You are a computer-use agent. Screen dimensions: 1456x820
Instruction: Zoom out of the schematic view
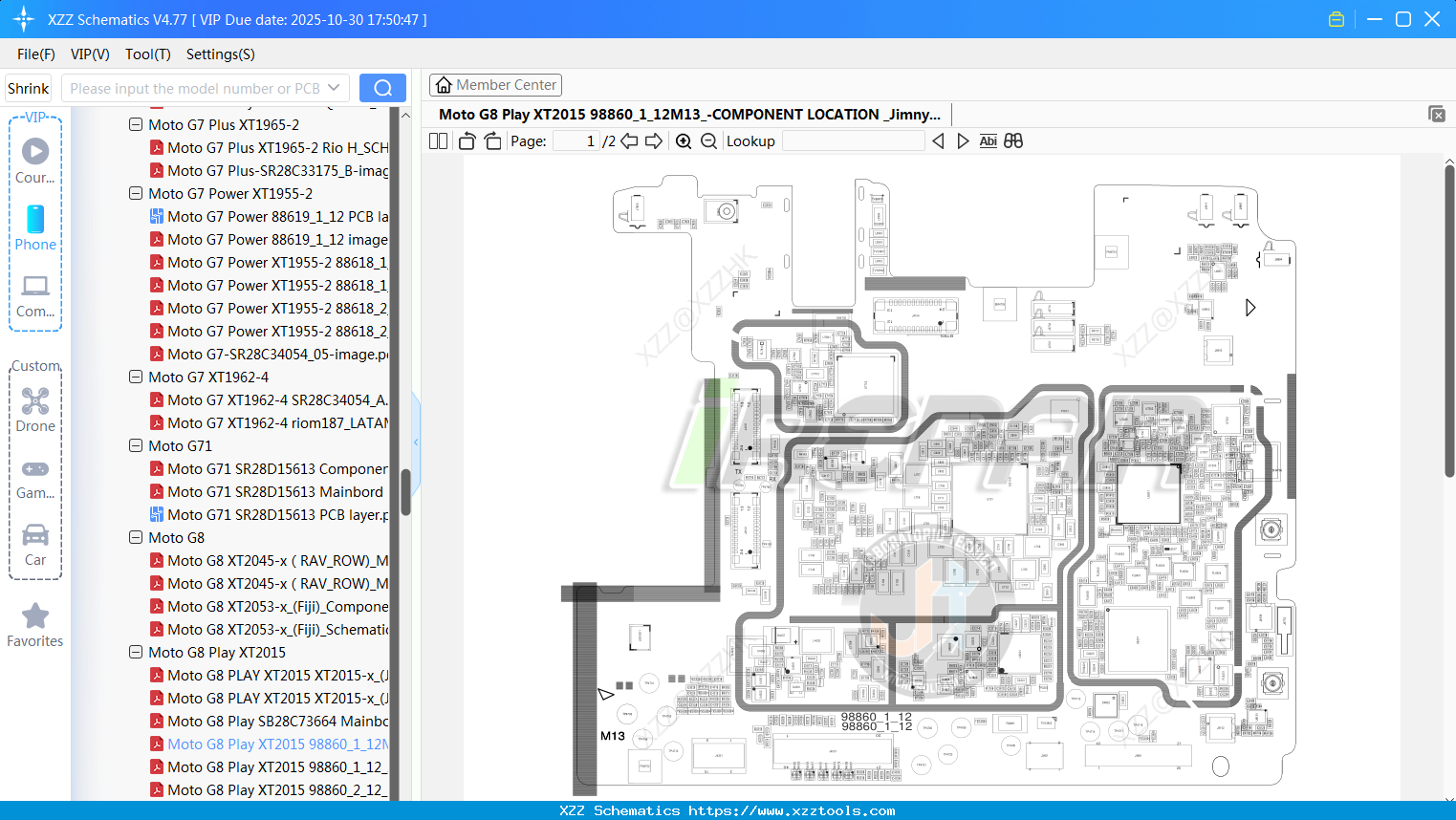(x=708, y=140)
